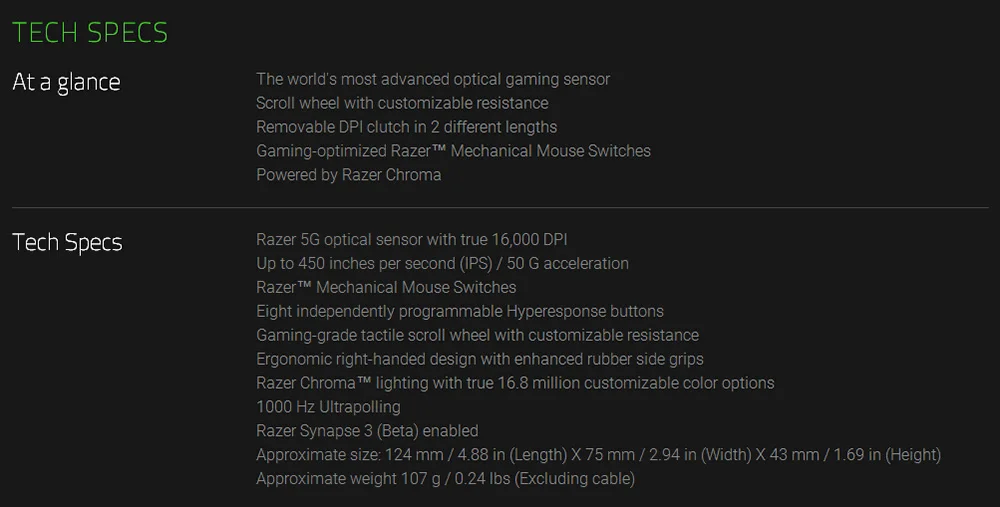Click '1000 Hz Ultrapolling' text
Image resolution: width=1000 pixels, height=507 pixels.
click(328, 407)
